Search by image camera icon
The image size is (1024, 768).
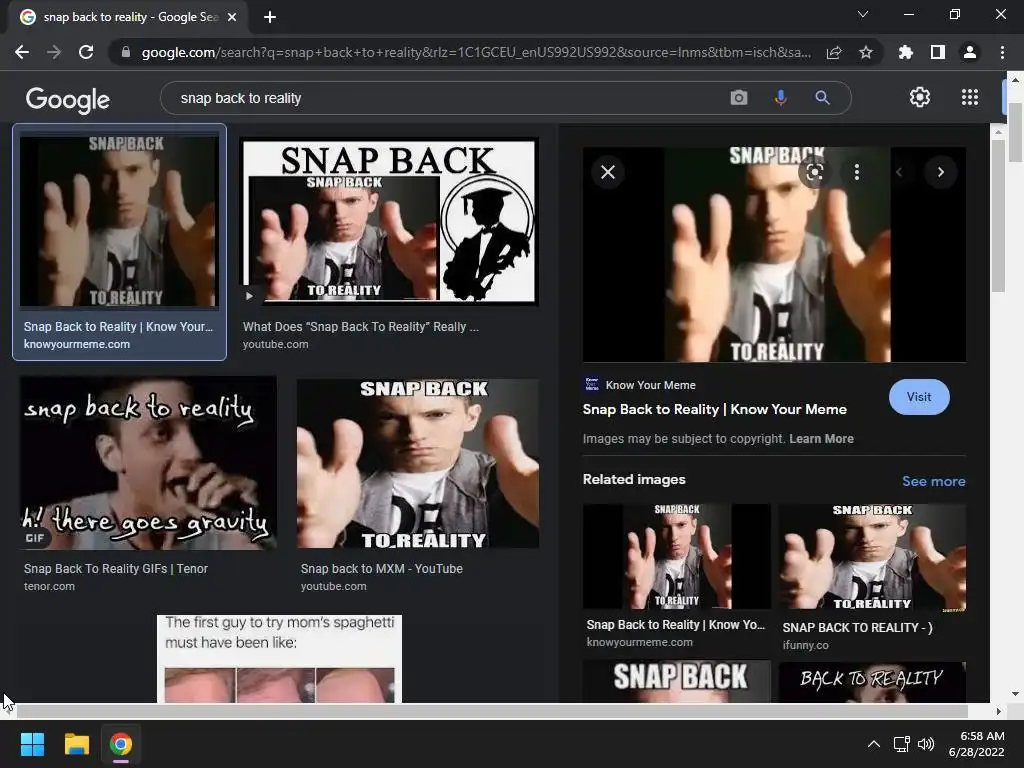(x=739, y=98)
